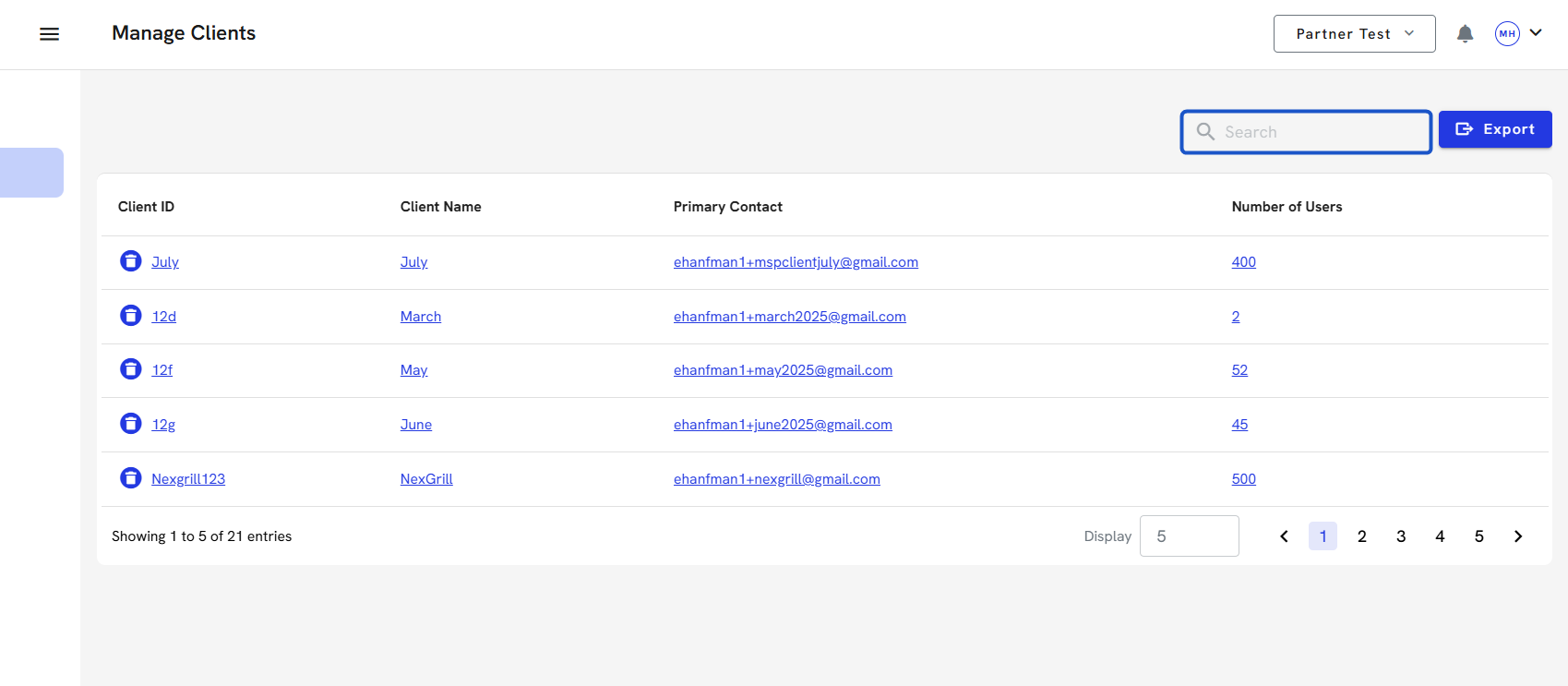Open the Partner Test dropdown
Image resolution: width=1568 pixels, height=686 pixels.
(1354, 34)
